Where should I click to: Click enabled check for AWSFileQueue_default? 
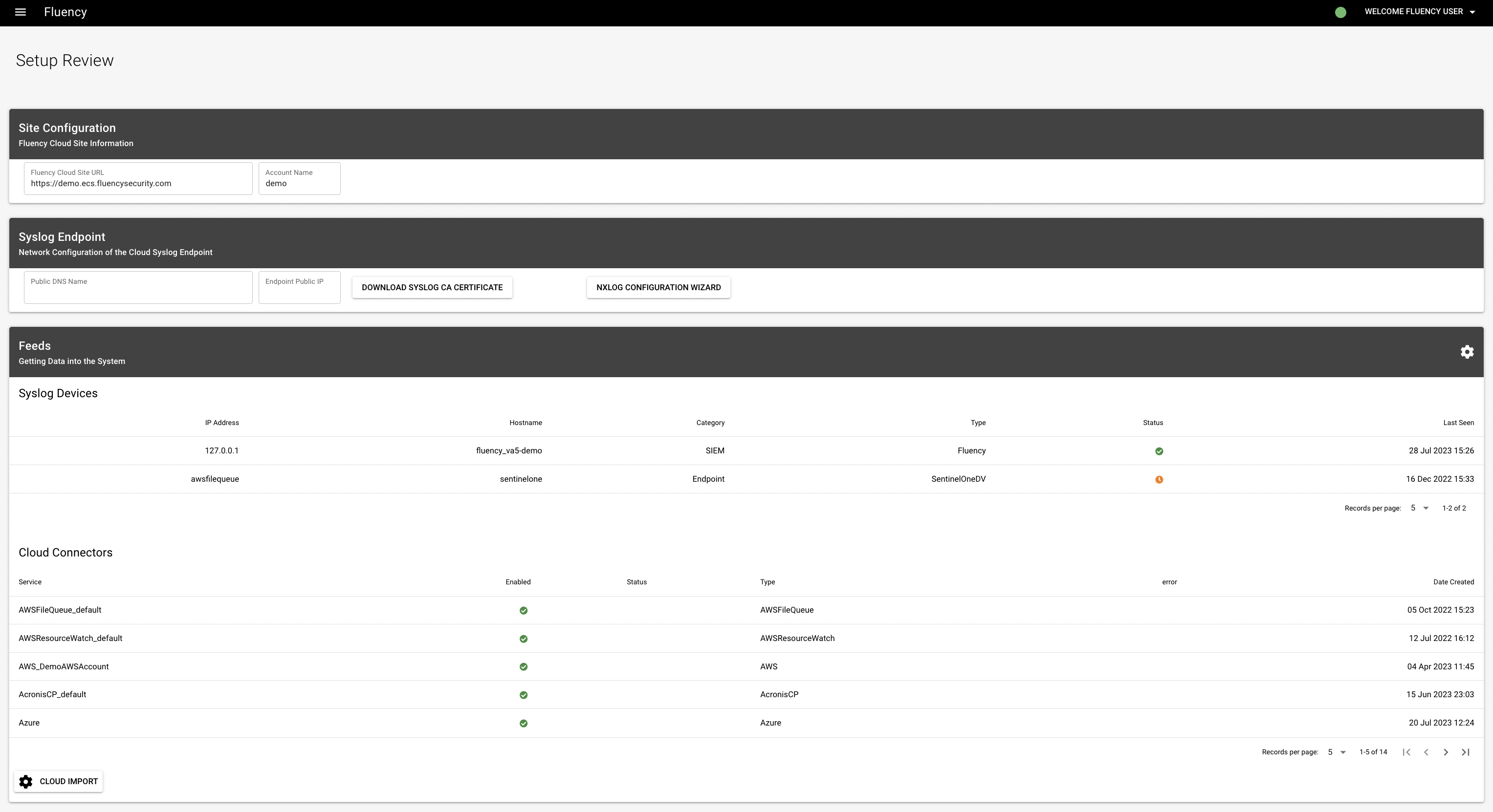coord(524,610)
